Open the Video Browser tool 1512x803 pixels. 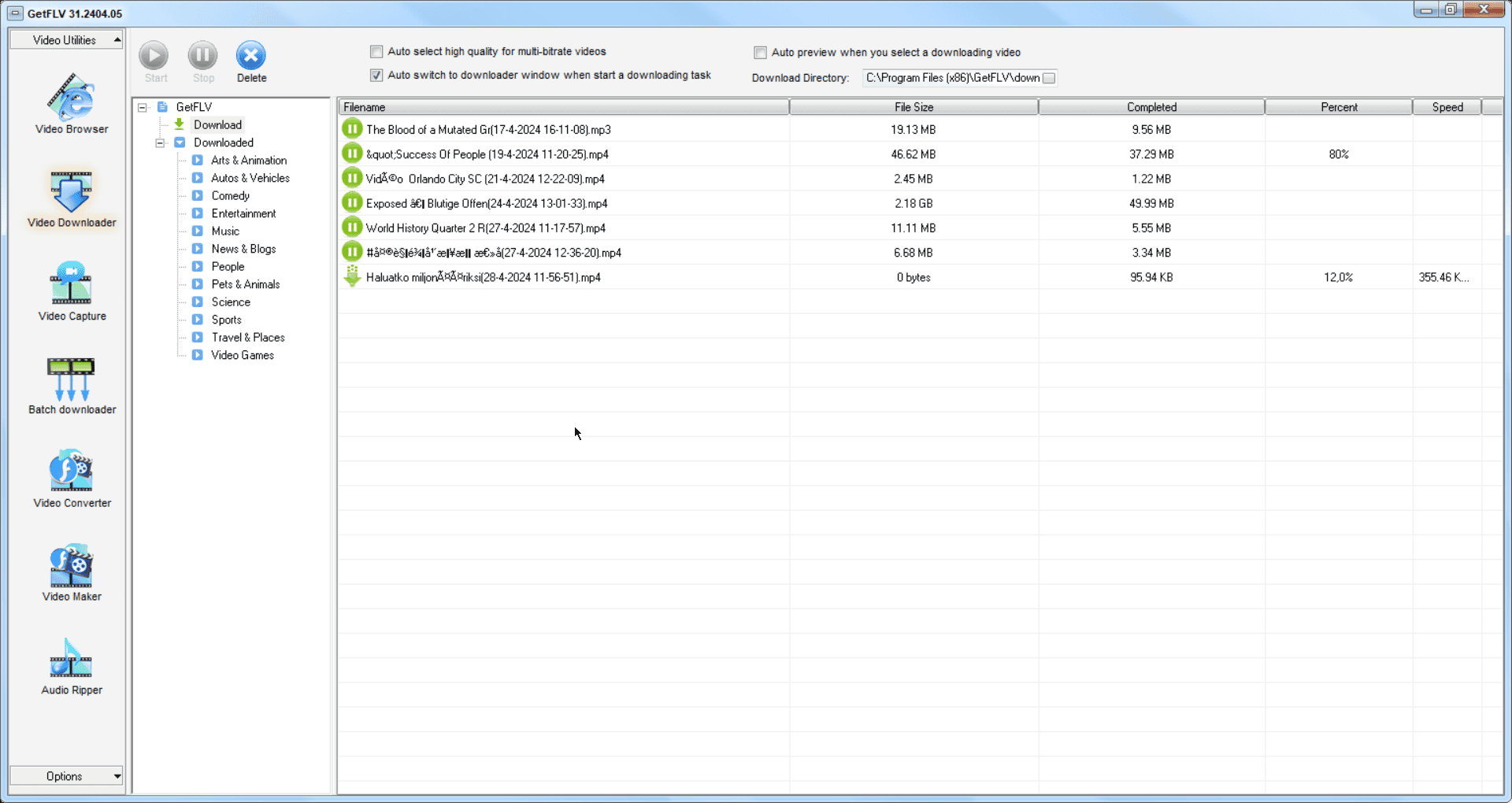tap(72, 104)
